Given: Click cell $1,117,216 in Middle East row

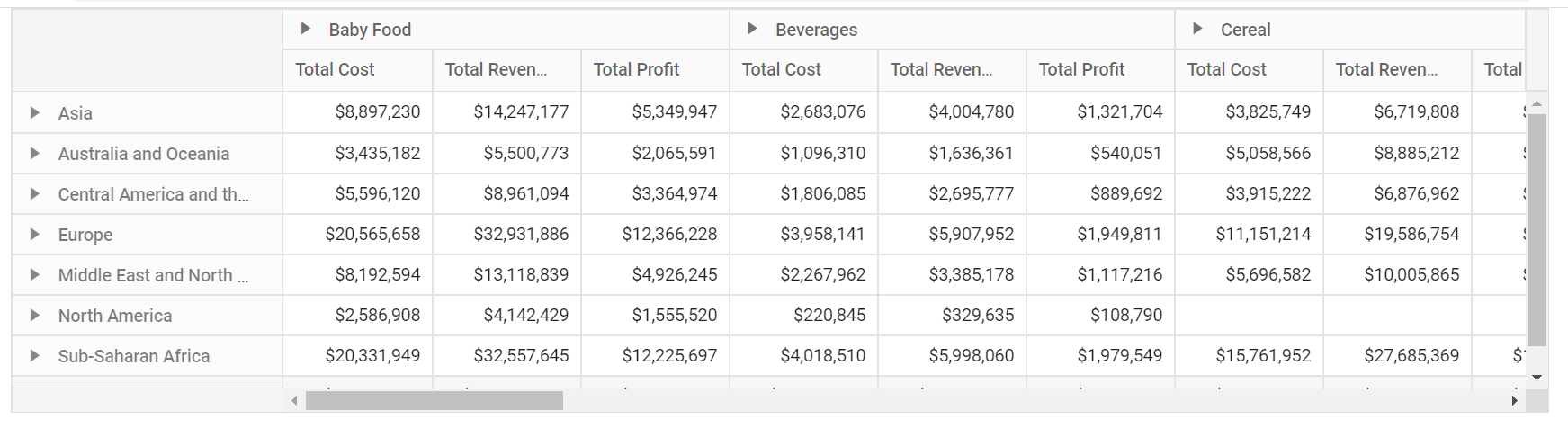Looking at the screenshot, I should (1100, 274).
